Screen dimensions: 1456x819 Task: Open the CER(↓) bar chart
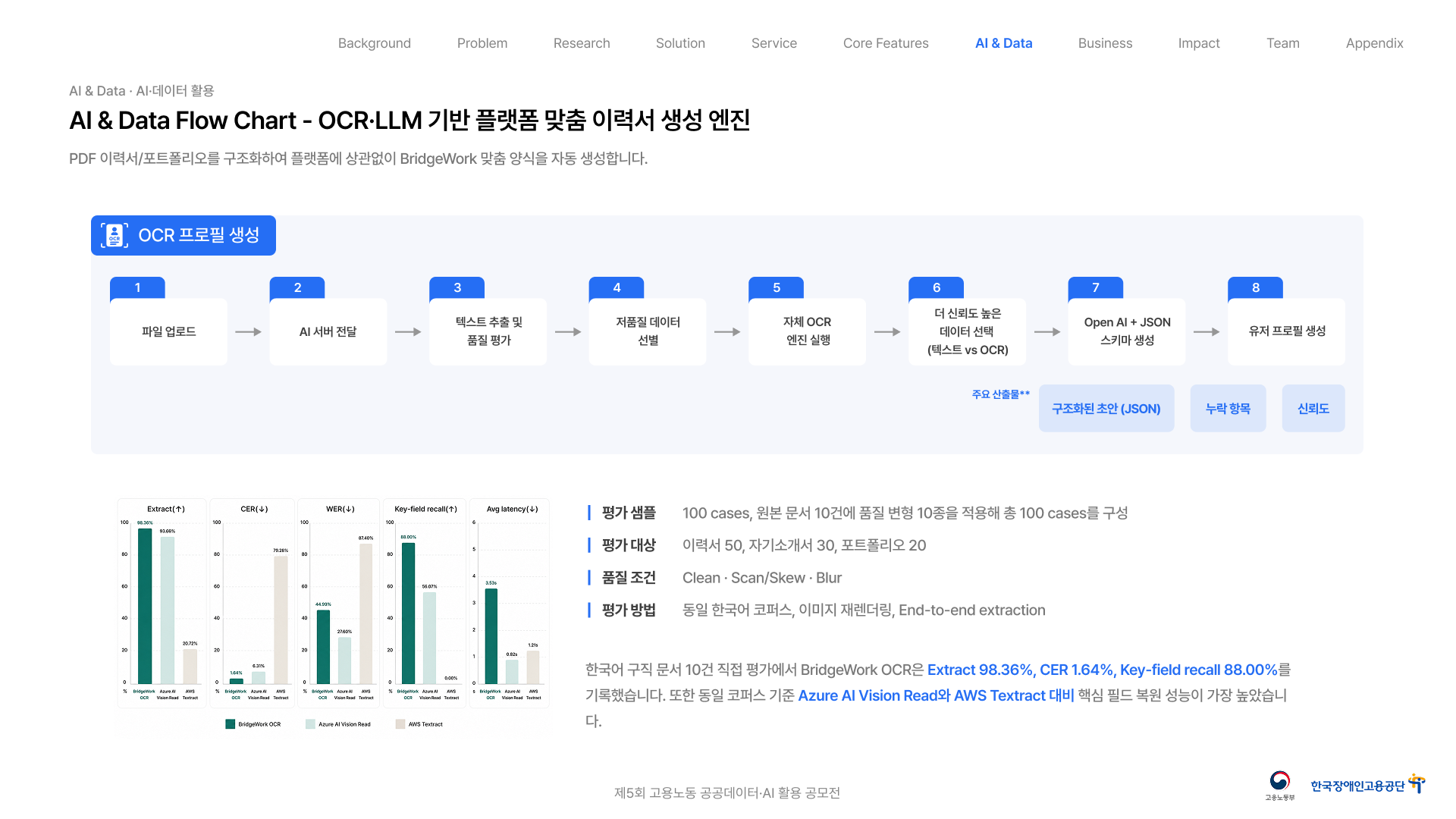pyautogui.click(x=253, y=603)
